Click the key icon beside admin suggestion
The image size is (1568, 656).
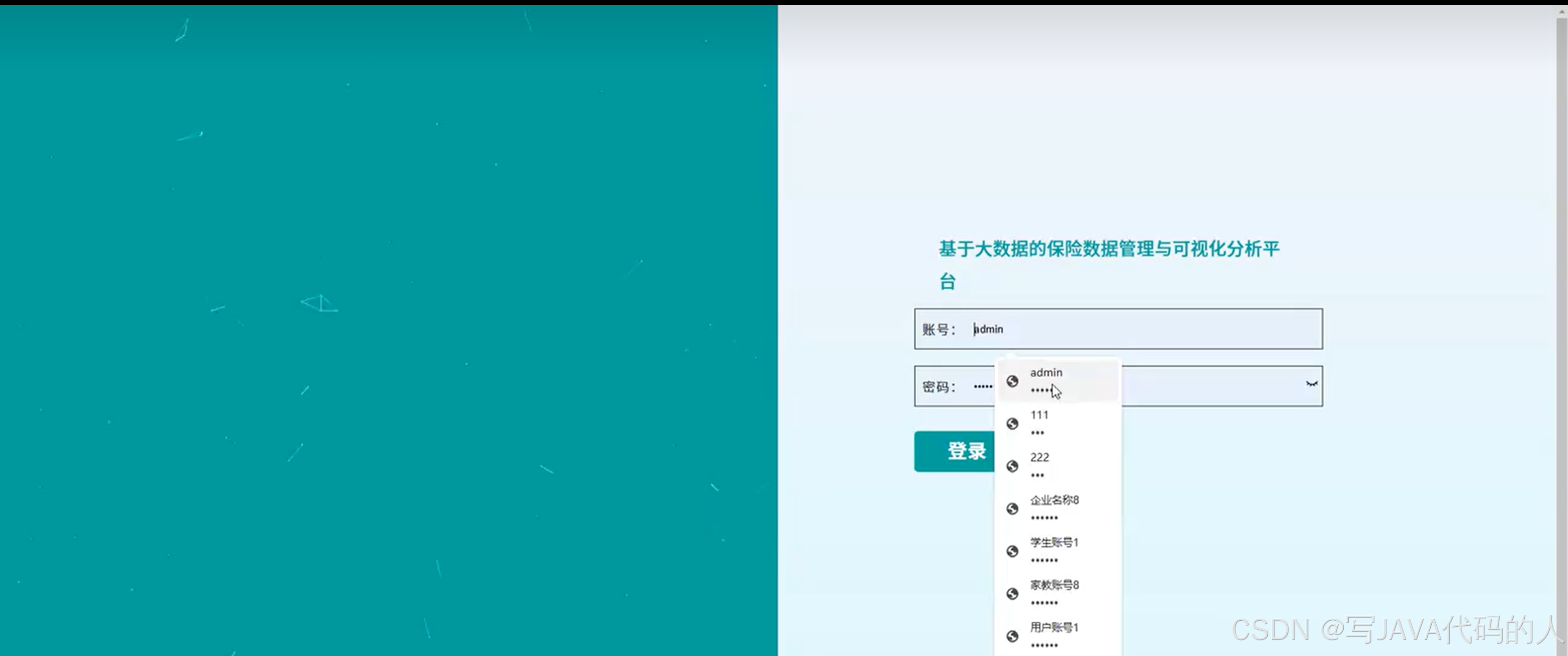click(x=1012, y=381)
